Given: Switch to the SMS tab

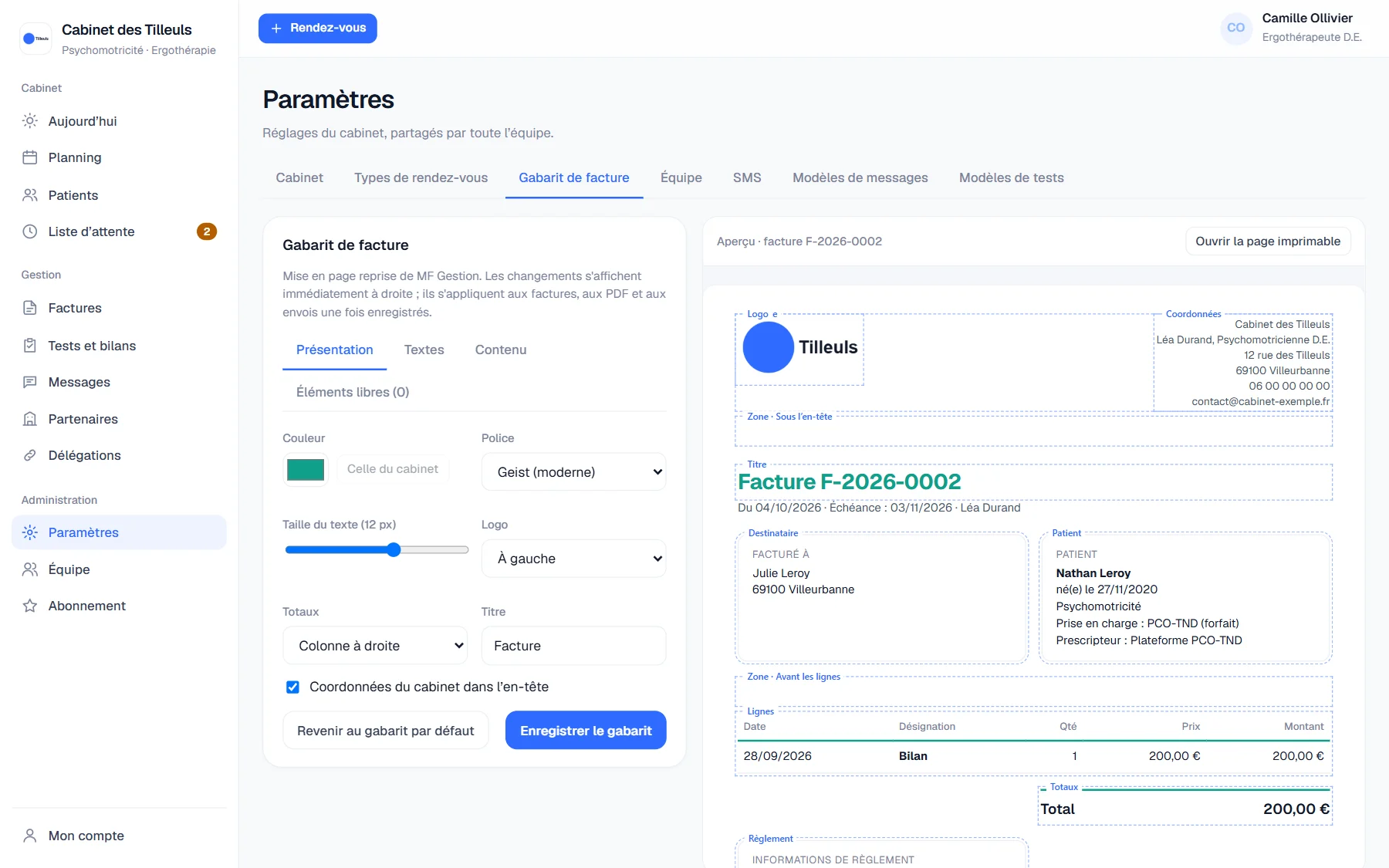Looking at the screenshot, I should [747, 177].
